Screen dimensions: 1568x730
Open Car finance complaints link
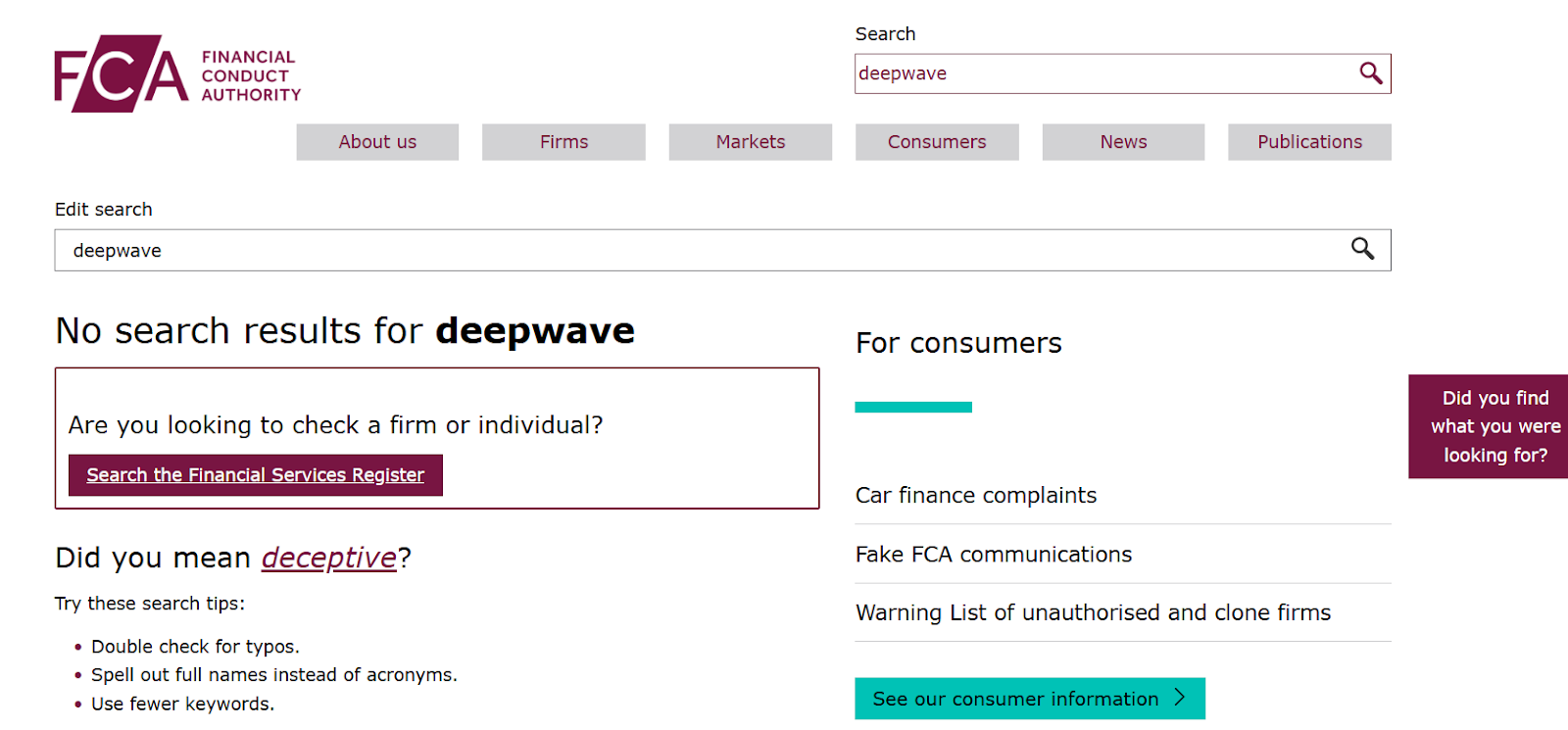coord(975,495)
